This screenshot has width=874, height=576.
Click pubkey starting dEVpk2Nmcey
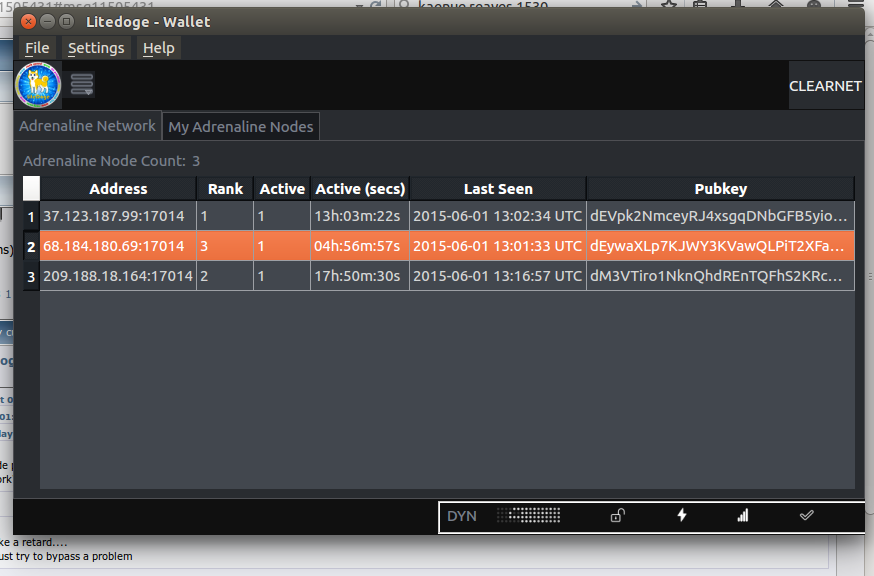pos(720,216)
